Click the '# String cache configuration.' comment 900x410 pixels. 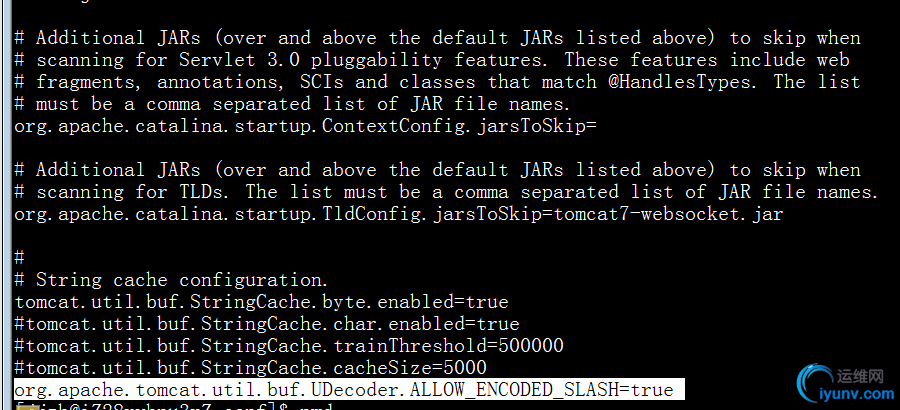tap(170, 280)
